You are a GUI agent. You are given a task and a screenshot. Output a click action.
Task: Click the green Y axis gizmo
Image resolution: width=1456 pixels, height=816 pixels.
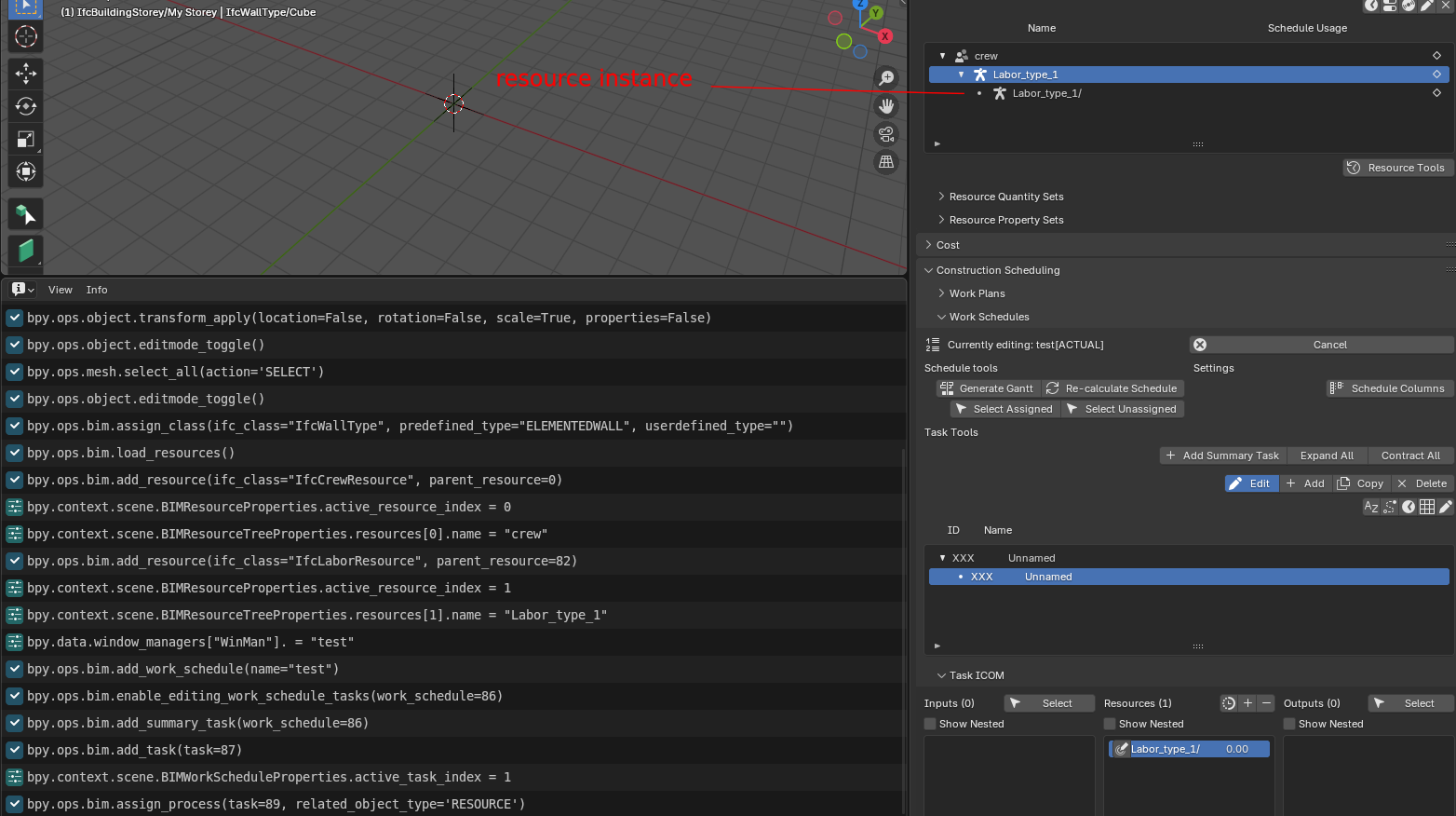point(875,13)
